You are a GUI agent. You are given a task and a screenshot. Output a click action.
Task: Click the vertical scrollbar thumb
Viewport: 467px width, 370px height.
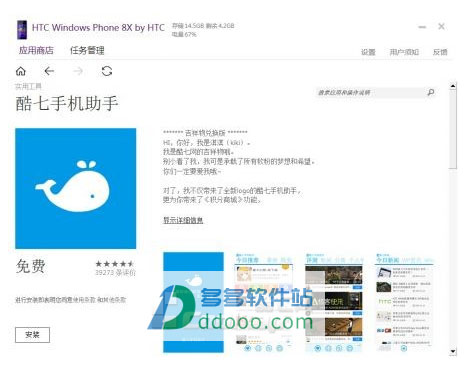(453, 129)
